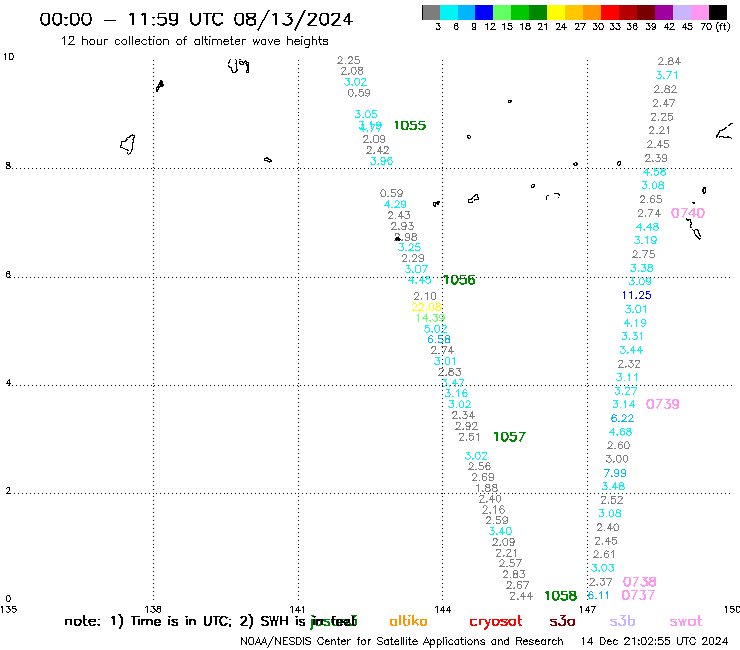The height and width of the screenshot is (650, 740).
Task: Click longitude axis label 141
Action: click(x=298, y=609)
